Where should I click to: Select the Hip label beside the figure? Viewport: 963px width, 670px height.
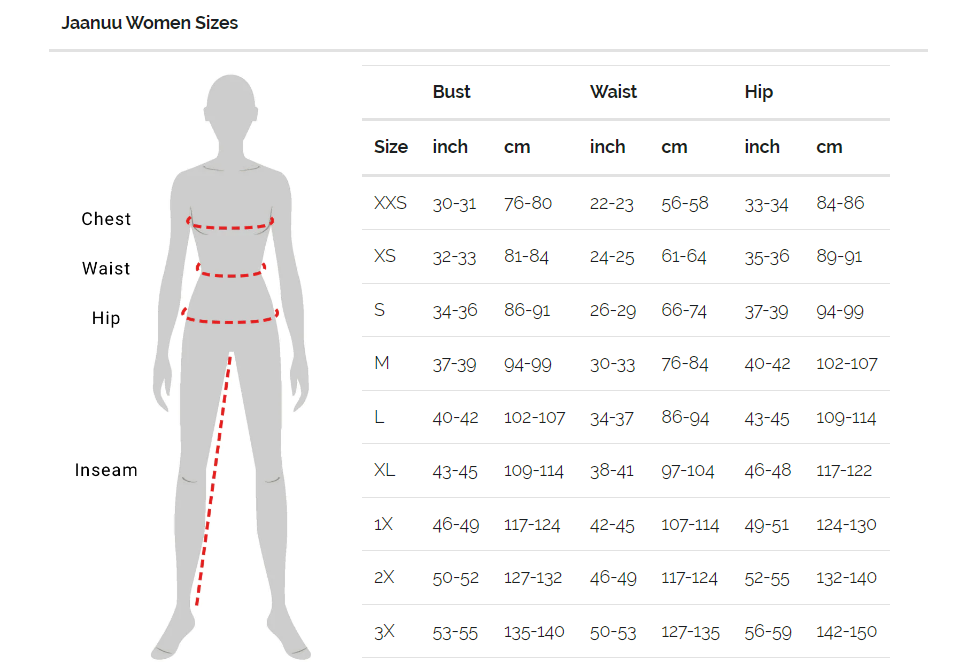pyautogui.click(x=106, y=318)
